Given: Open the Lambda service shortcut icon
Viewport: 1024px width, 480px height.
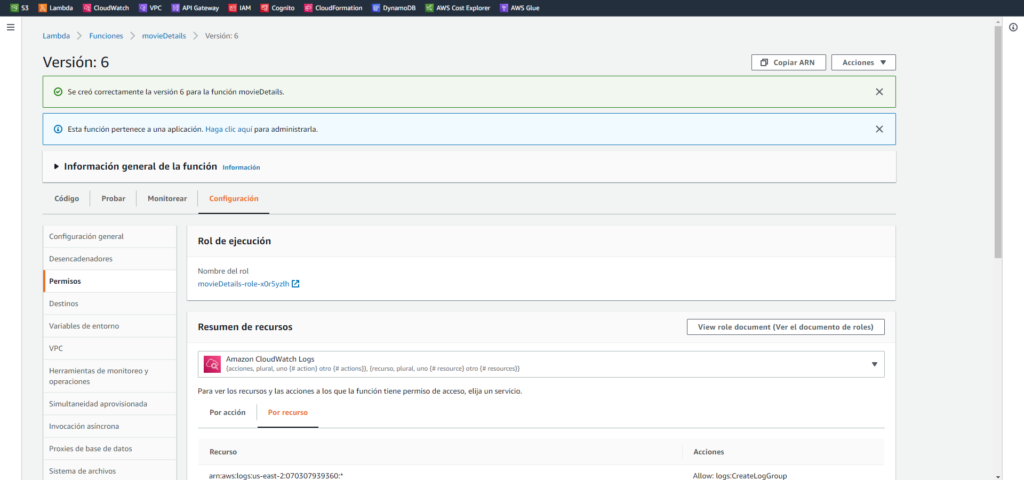Looking at the screenshot, I should [42, 8].
